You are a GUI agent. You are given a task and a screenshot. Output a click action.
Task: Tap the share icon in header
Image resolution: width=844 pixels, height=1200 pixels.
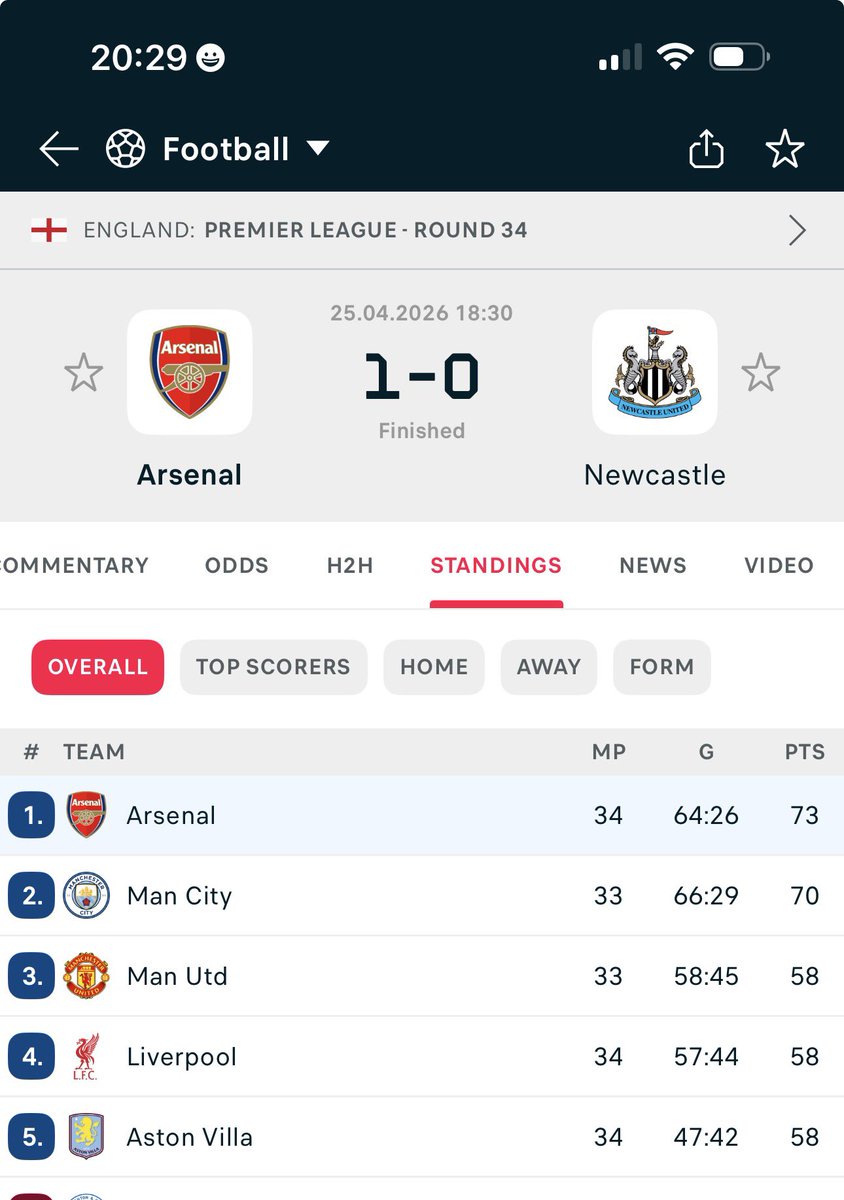pyautogui.click(x=706, y=150)
